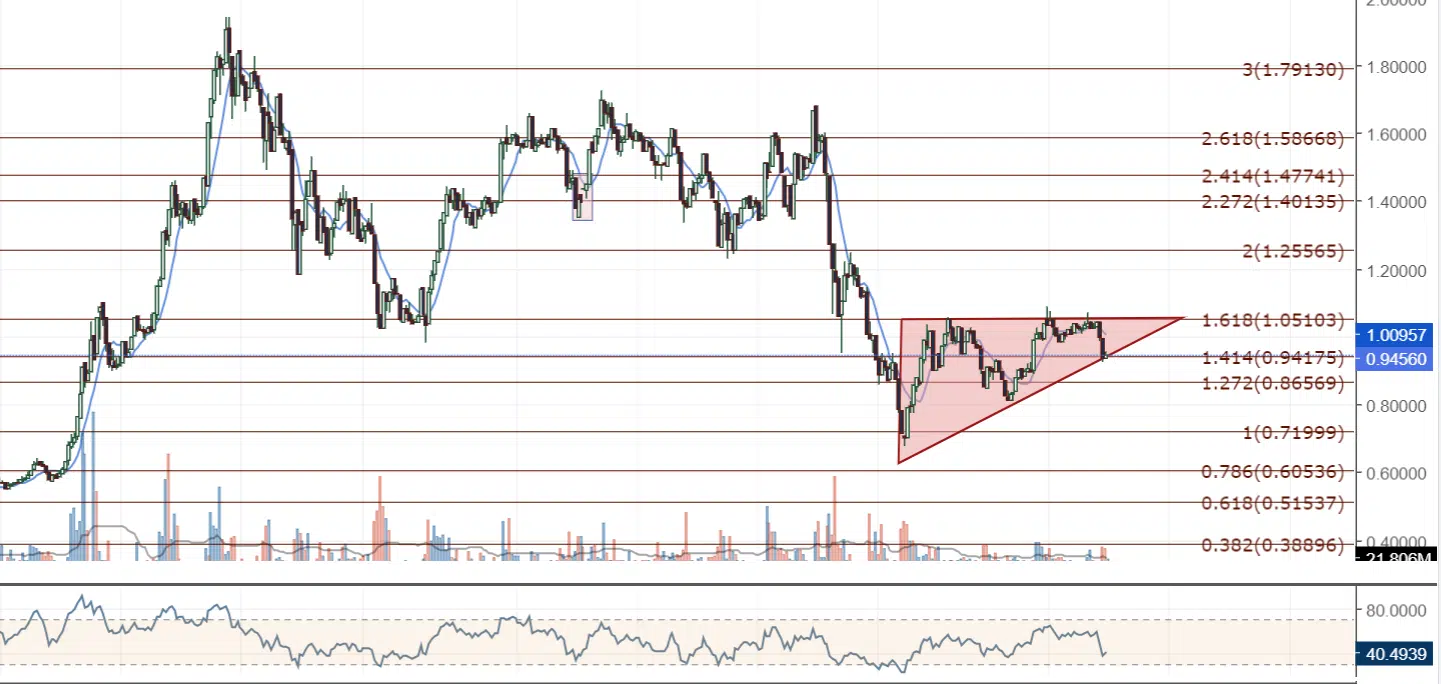The height and width of the screenshot is (684, 1441).
Task: Click the 21.806M volume value tag
Action: pyautogui.click(x=1394, y=555)
